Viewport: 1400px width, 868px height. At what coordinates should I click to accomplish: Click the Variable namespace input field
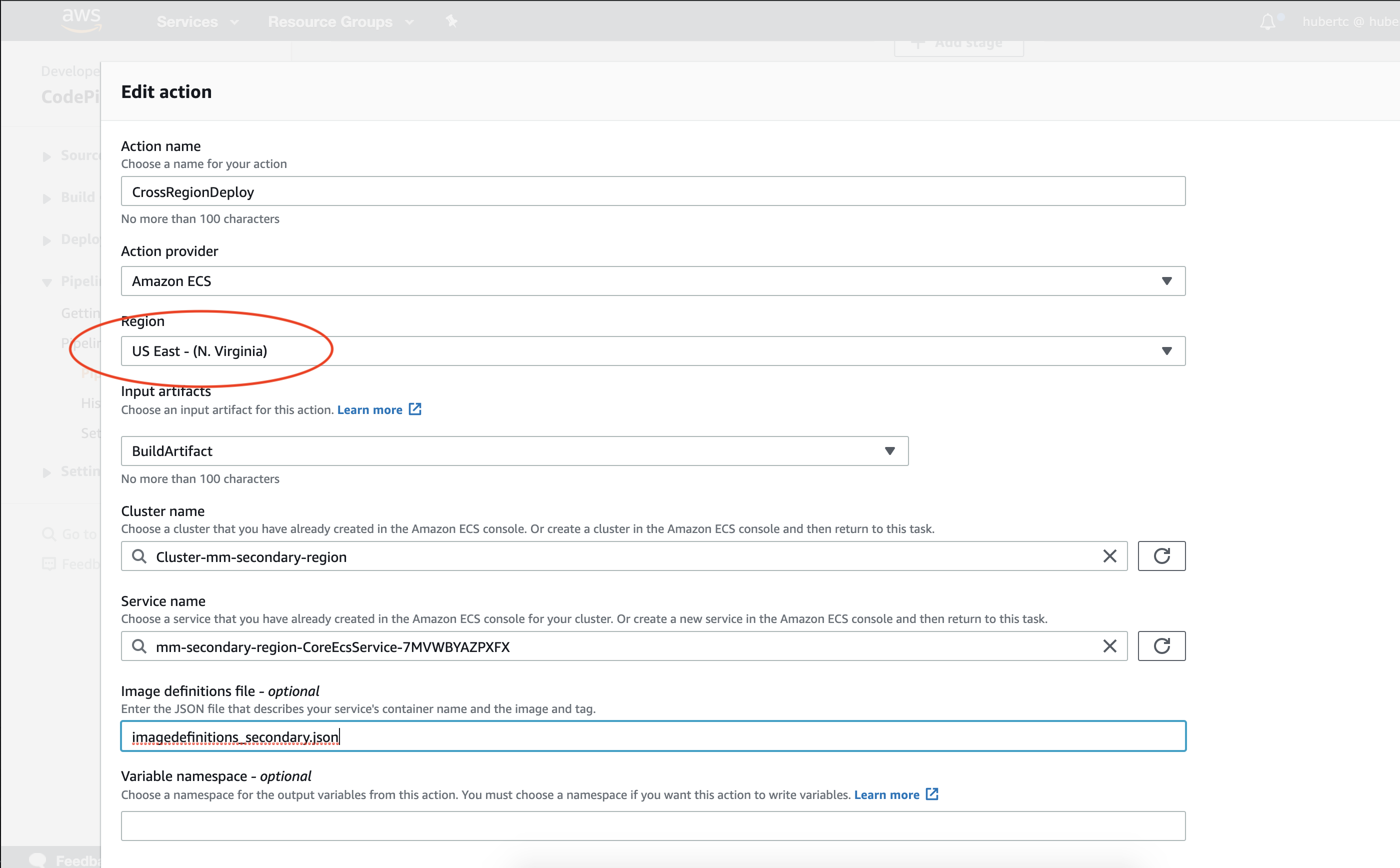652,825
